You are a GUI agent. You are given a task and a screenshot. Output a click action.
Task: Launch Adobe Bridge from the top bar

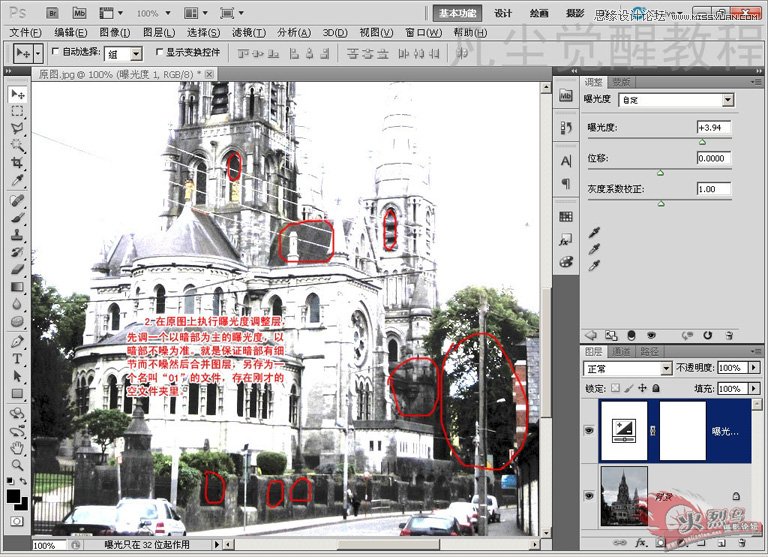coord(52,13)
